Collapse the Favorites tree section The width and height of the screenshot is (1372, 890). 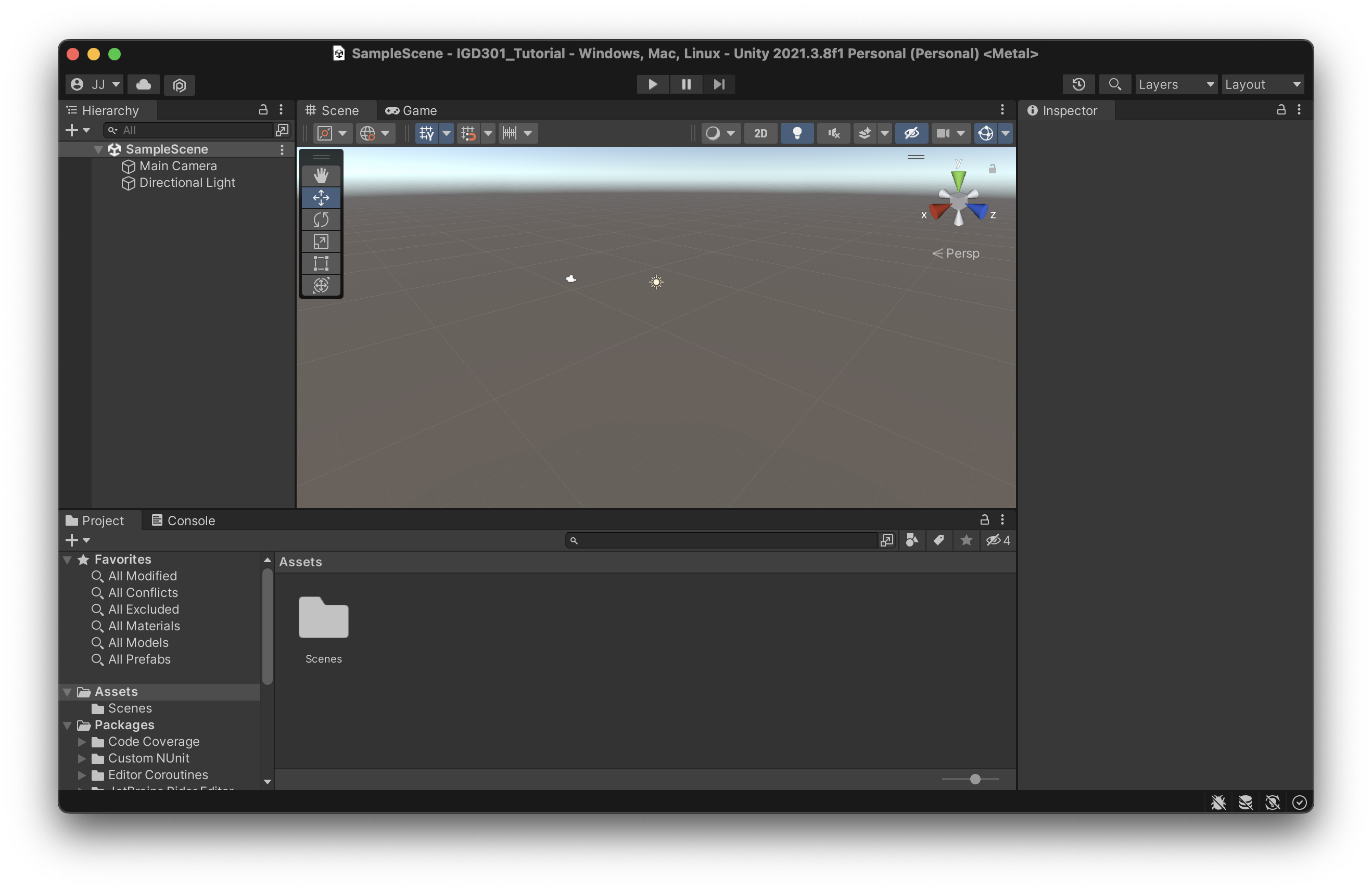tap(68, 560)
